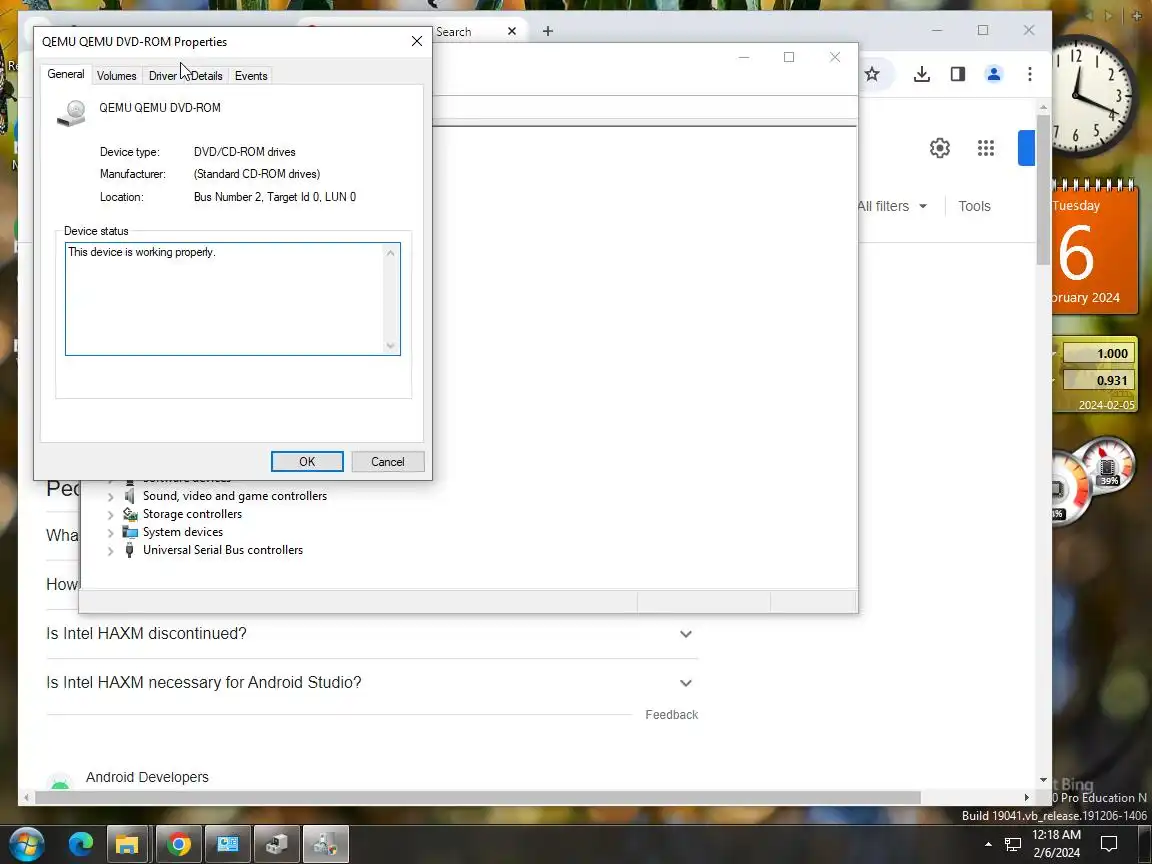Screen dimensions: 1152x864
Task: Click the System devices monitor icon
Action: pyautogui.click(x=130, y=532)
